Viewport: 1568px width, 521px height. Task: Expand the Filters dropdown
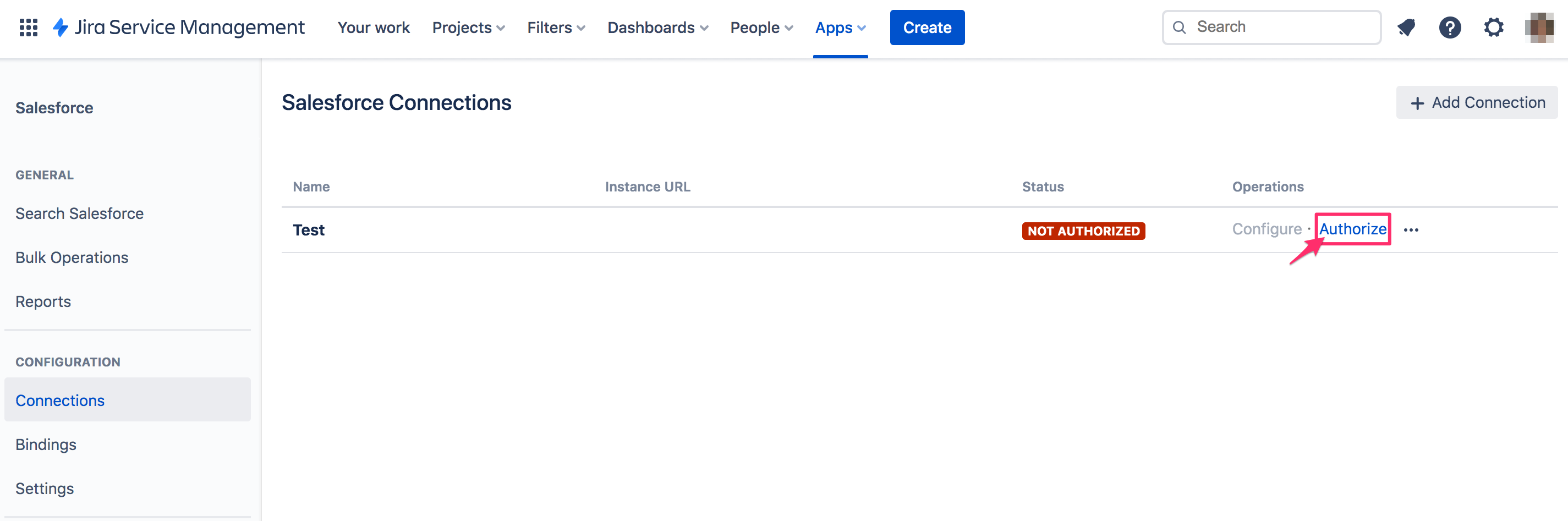pyautogui.click(x=556, y=28)
